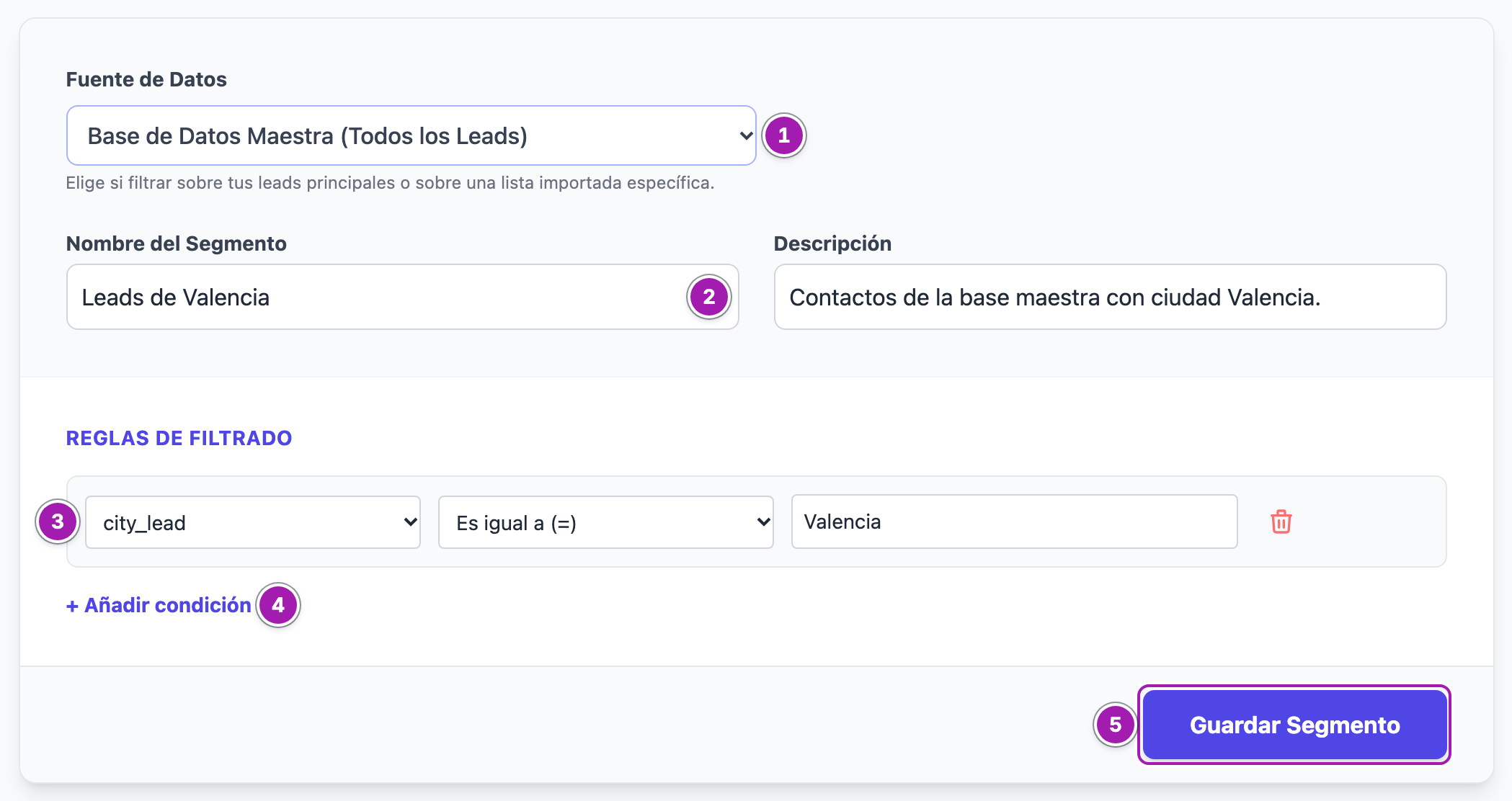1512x801 pixels.
Task: Click the 'Descripción' label
Action: tap(832, 243)
